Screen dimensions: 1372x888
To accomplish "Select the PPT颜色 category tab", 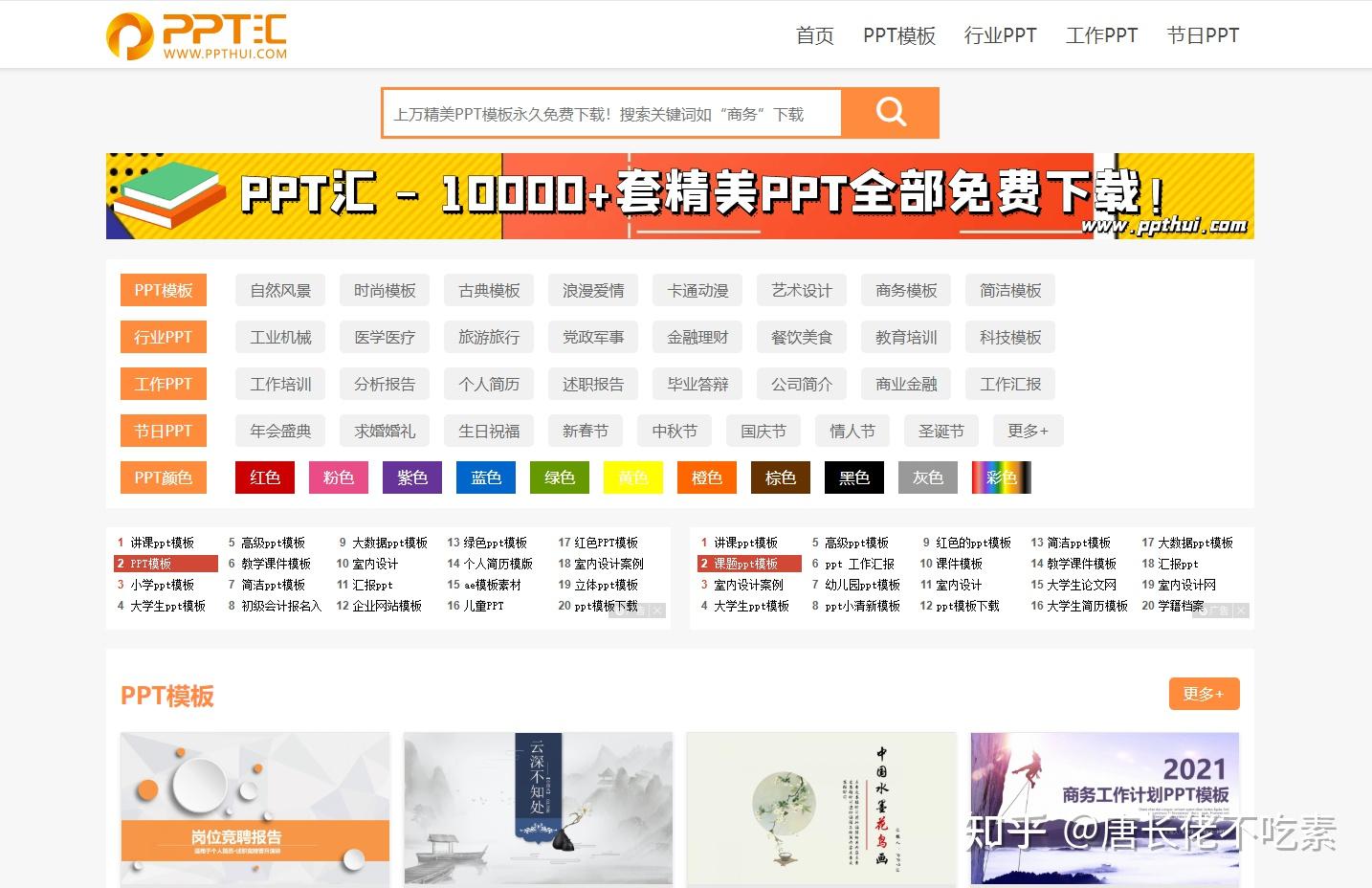I will coord(163,477).
